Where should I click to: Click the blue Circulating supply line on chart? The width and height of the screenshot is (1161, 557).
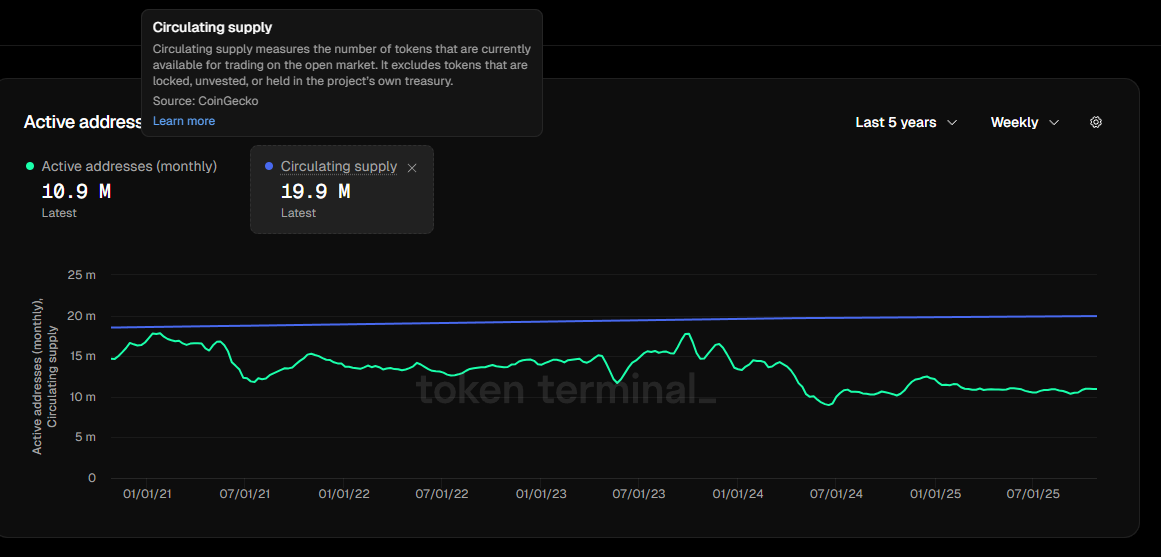(x=600, y=321)
